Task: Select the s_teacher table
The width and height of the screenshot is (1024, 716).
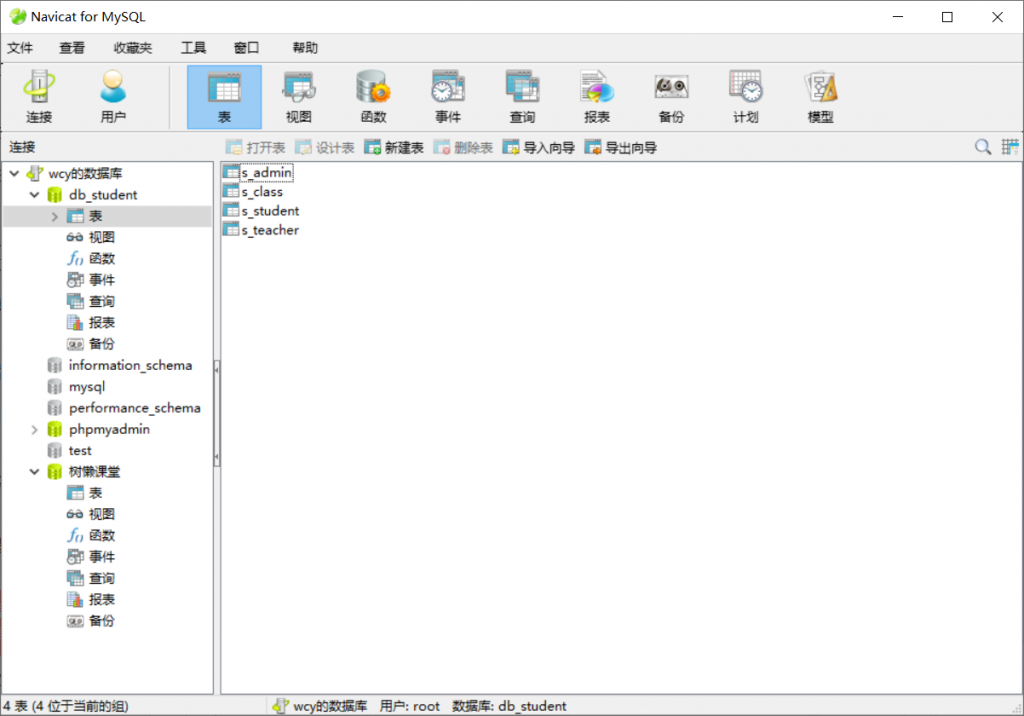Action: coord(261,229)
